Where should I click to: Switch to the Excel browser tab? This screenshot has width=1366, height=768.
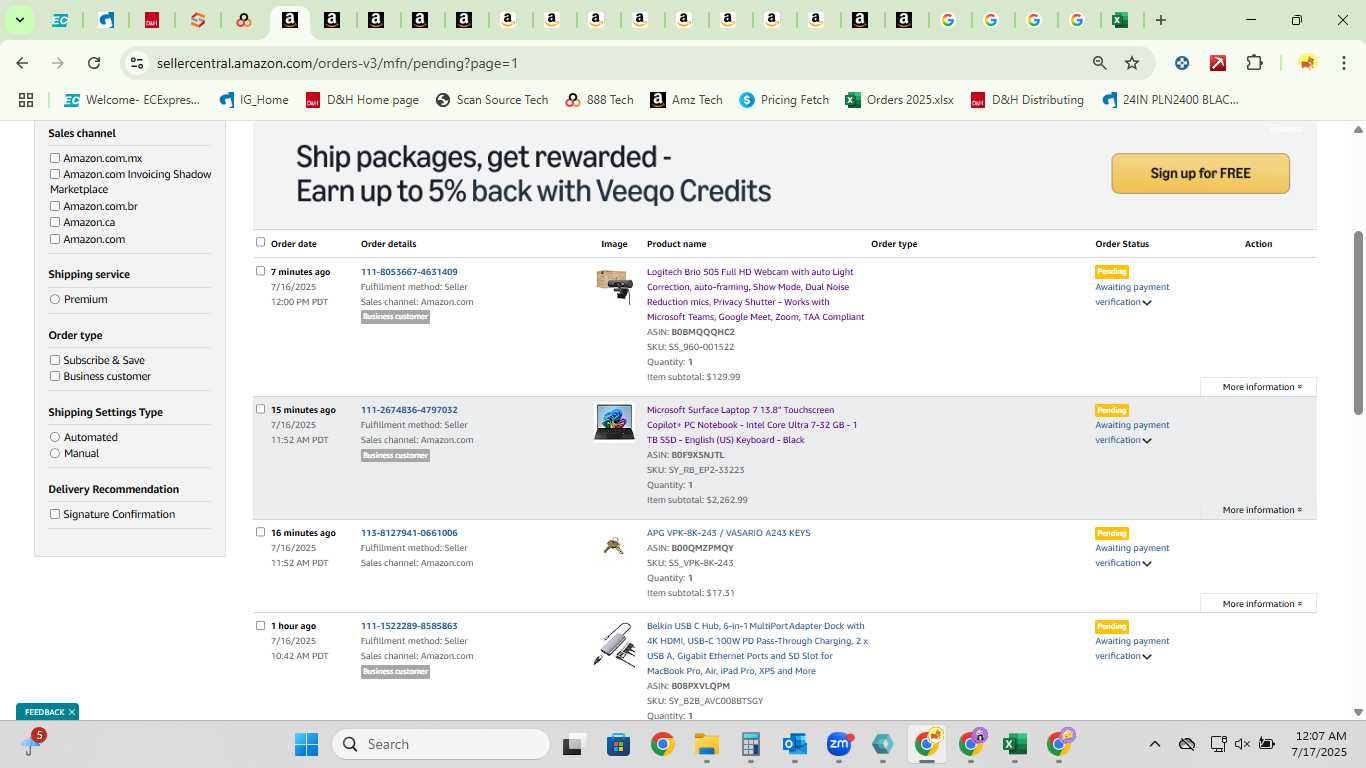pos(1120,20)
